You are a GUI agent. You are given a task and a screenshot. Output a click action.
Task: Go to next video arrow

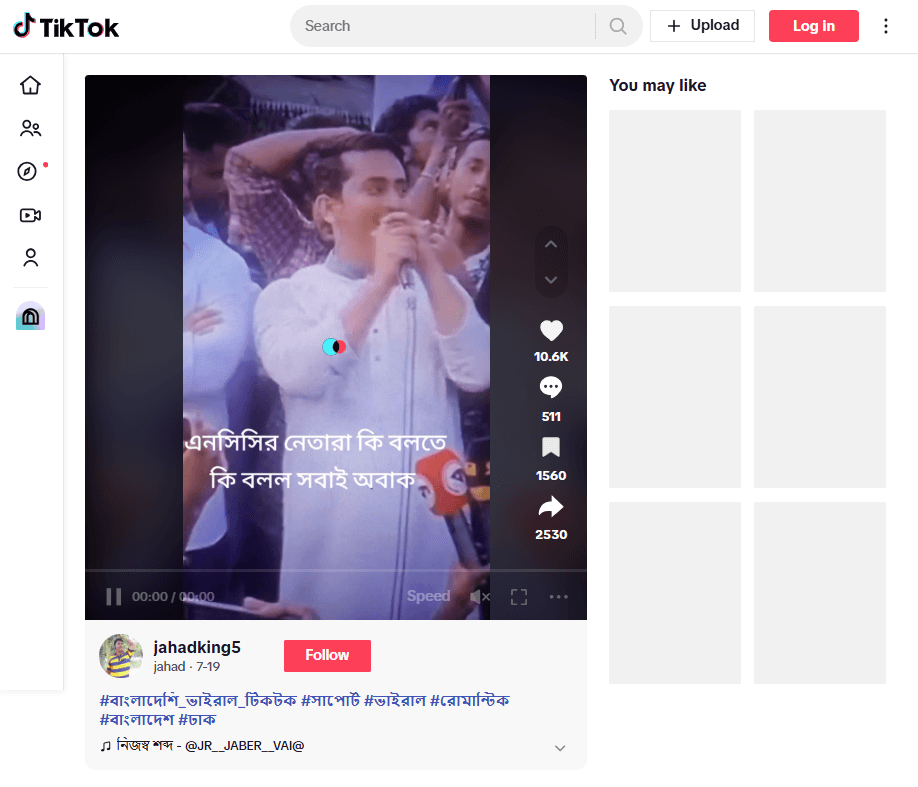click(x=551, y=279)
